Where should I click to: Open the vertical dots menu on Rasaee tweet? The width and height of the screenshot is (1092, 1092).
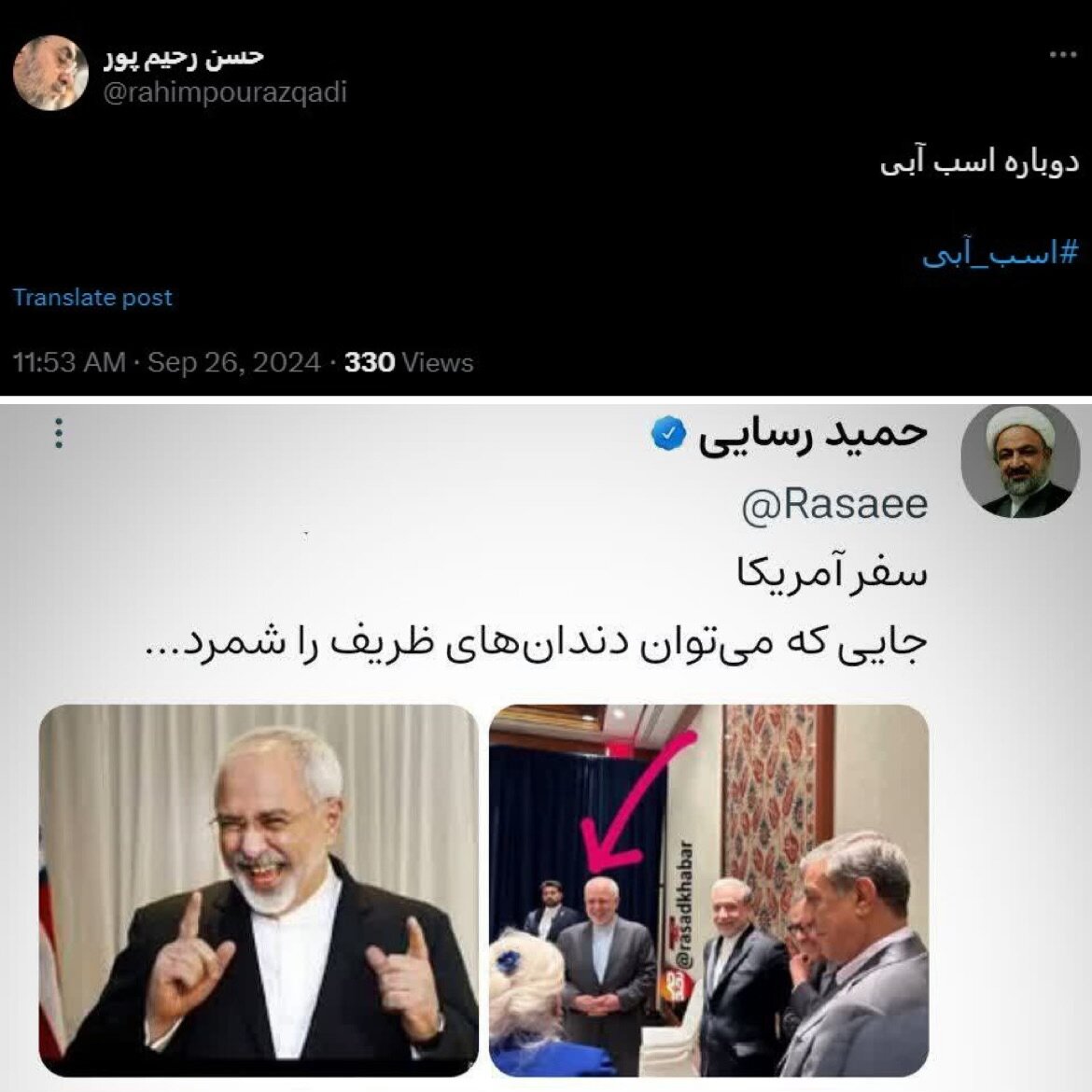pyautogui.click(x=59, y=433)
